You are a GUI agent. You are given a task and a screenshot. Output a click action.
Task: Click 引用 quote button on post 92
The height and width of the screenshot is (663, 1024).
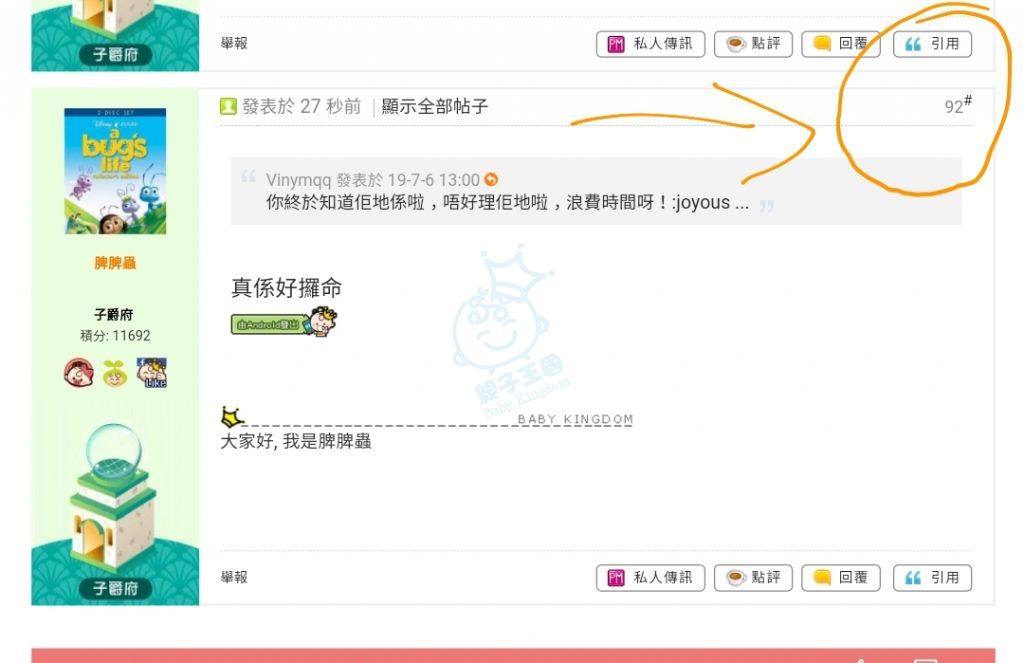pos(932,577)
